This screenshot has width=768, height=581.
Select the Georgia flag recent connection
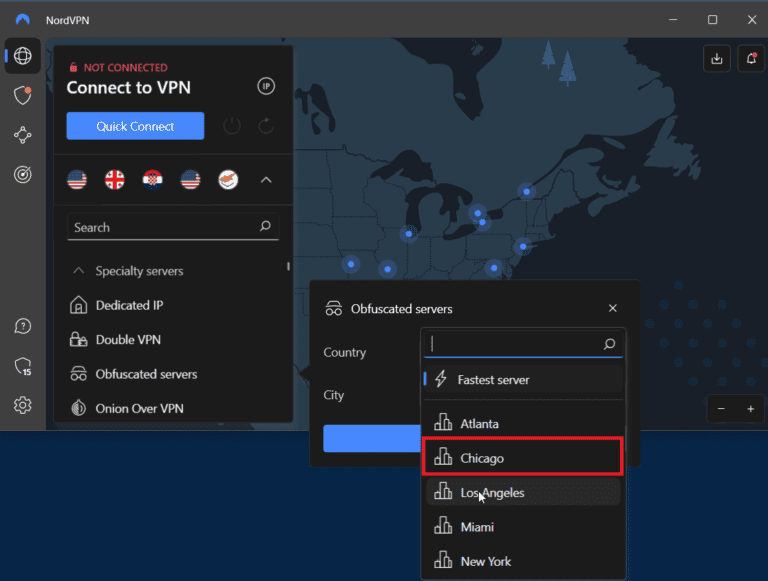[x=115, y=180]
